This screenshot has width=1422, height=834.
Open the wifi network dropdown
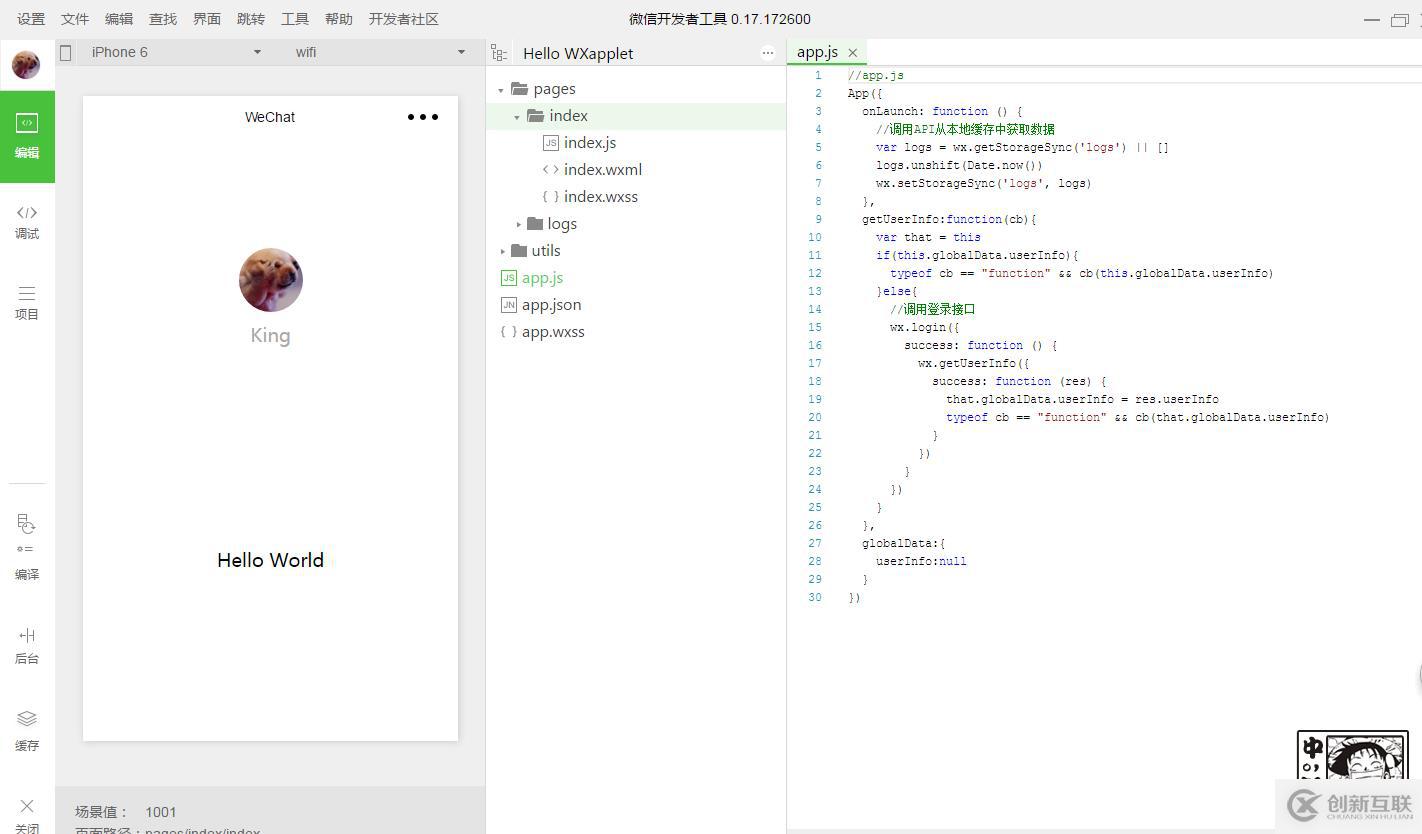point(379,52)
